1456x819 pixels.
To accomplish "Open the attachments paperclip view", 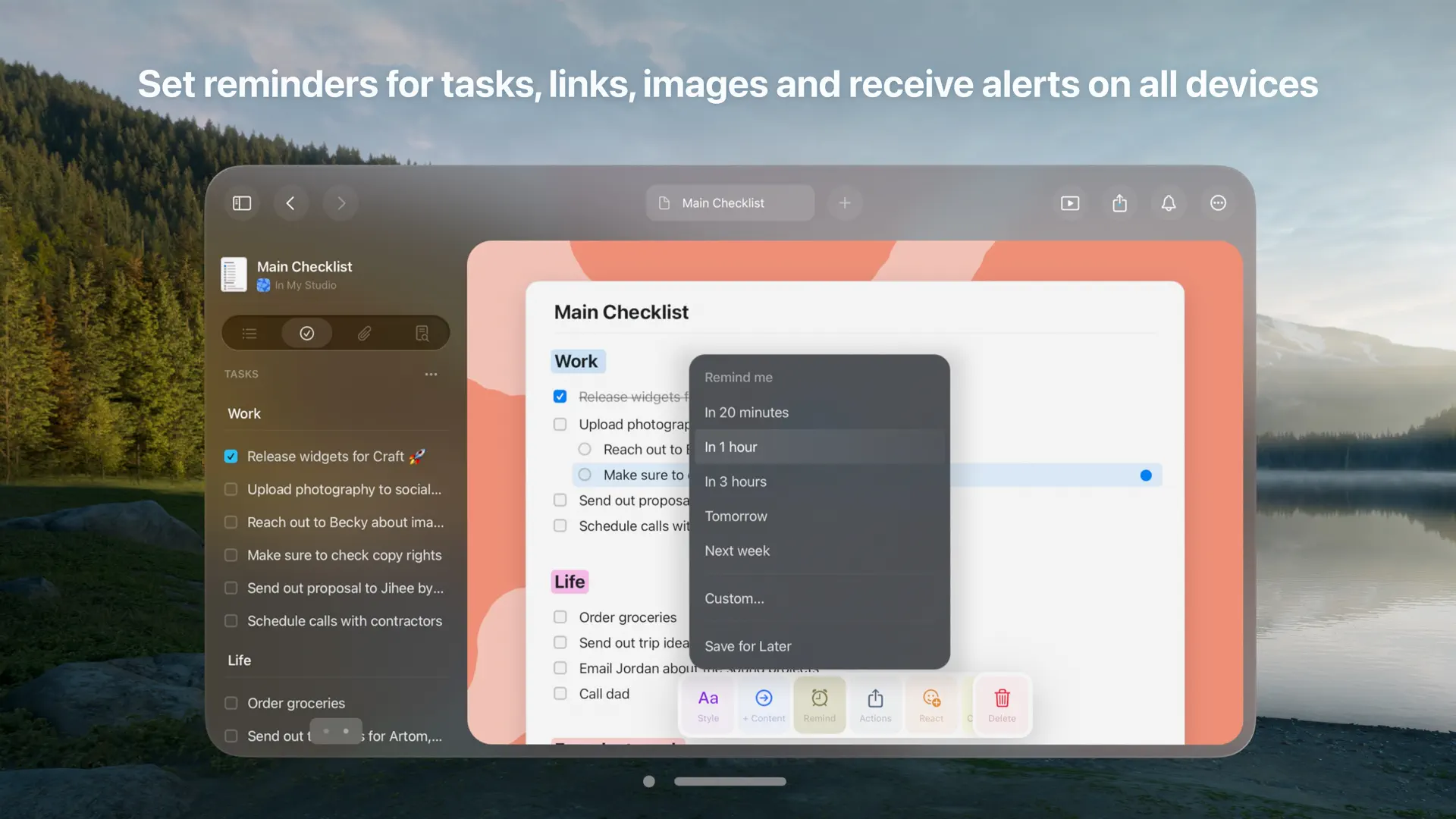I will coord(364,333).
